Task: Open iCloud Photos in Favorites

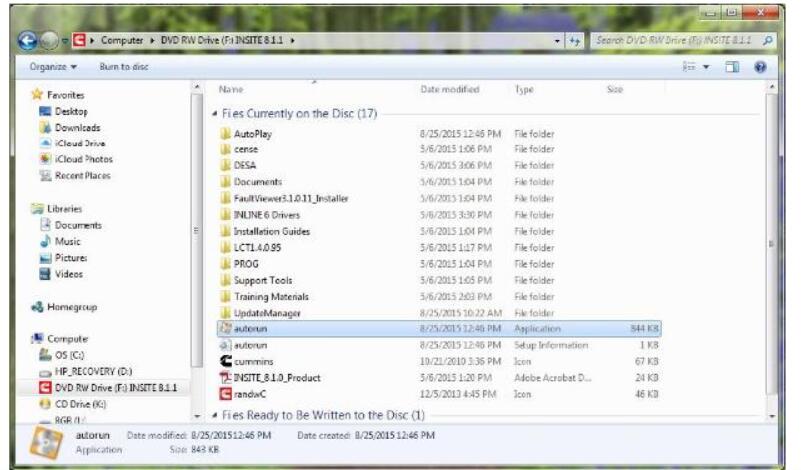Action: (84, 159)
